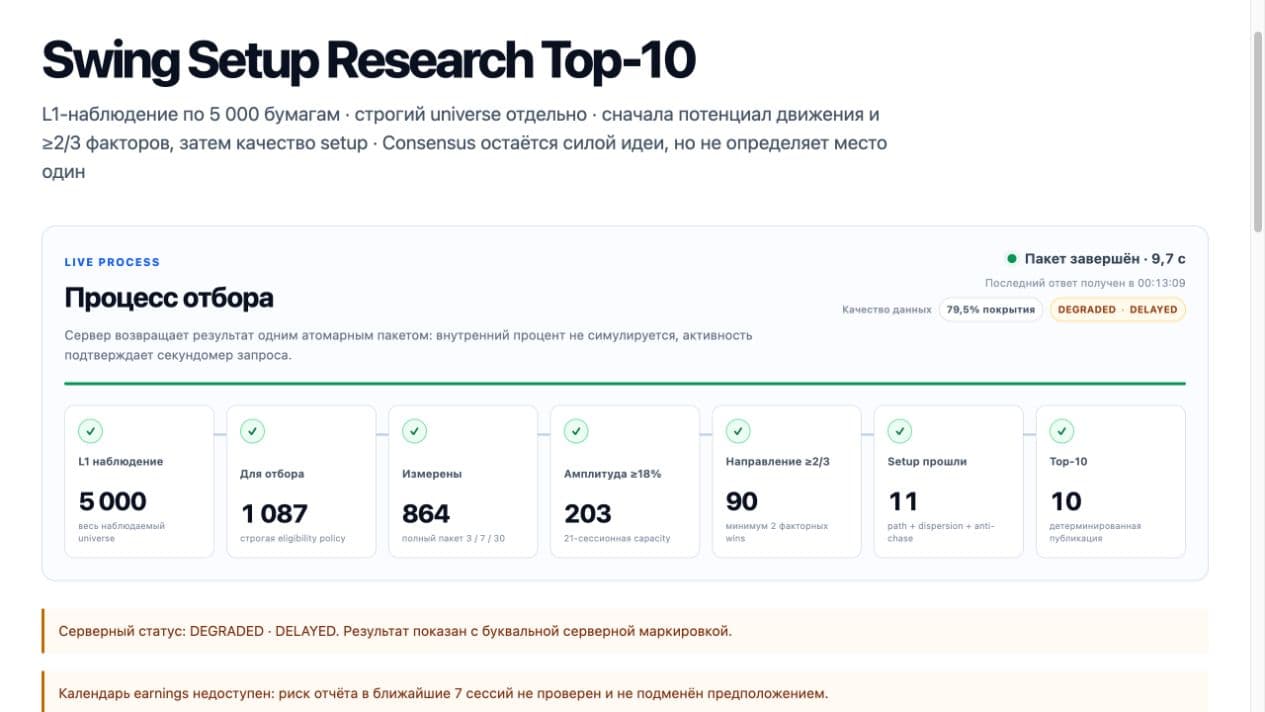Click the 11 value under Setup прошли
The width and height of the screenshot is (1265, 712).
point(902,501)
